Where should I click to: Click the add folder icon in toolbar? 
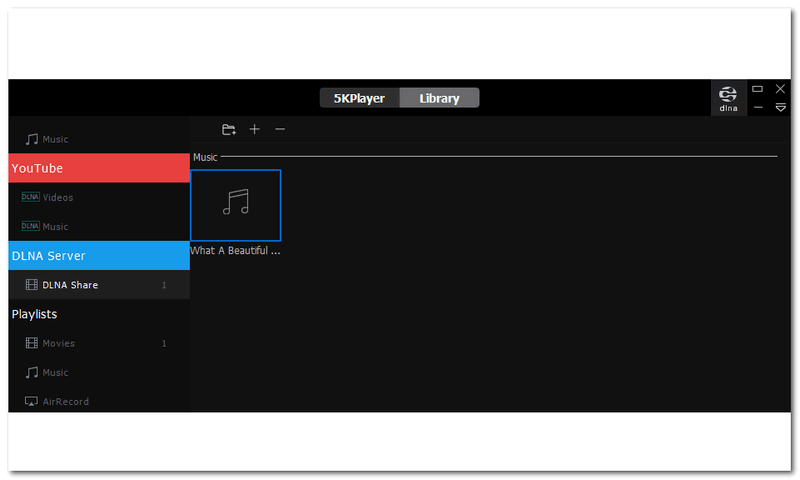(229, 130)
